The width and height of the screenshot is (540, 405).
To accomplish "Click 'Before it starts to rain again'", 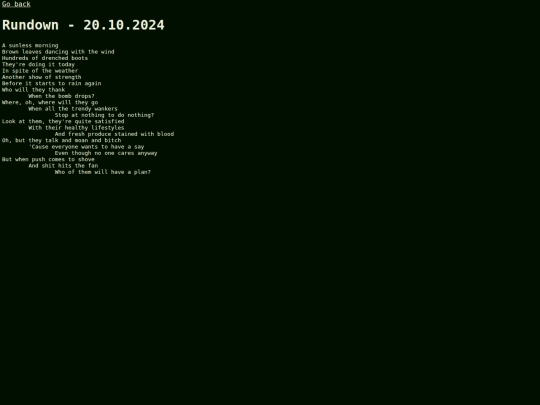I will [x=52, y=83].
